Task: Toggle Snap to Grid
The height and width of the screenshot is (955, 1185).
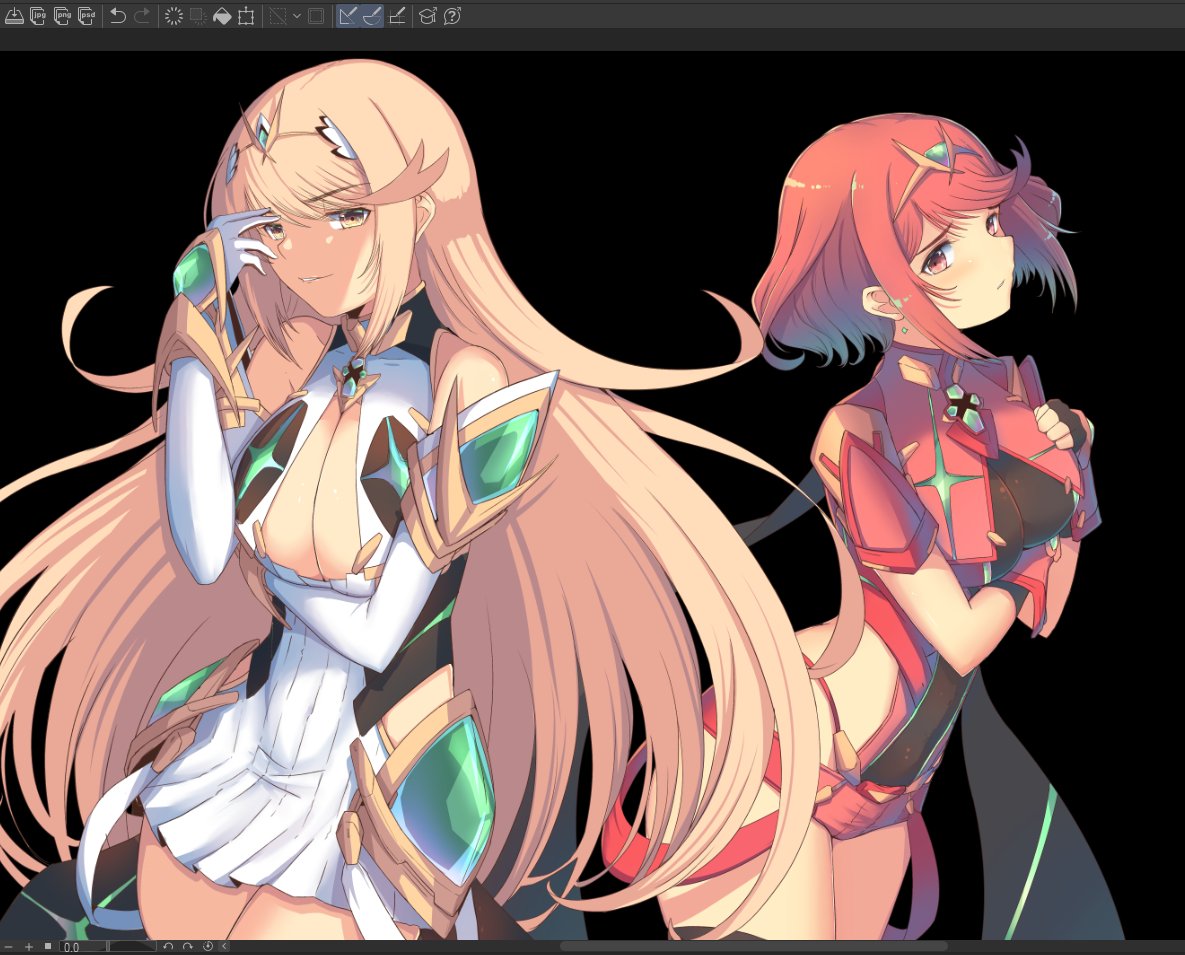Action: tap(397, 16)
